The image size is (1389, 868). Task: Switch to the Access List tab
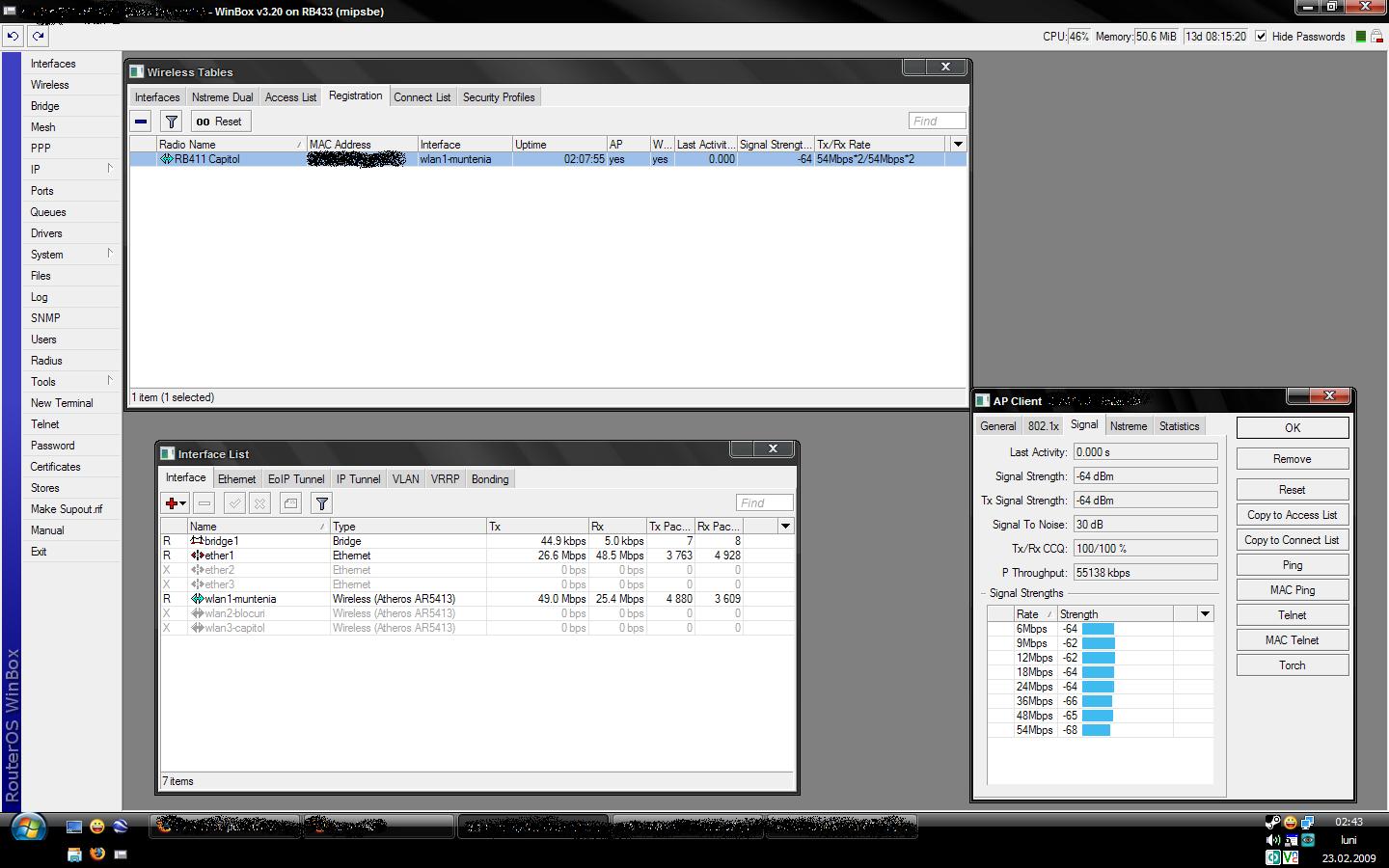(290, 97)
